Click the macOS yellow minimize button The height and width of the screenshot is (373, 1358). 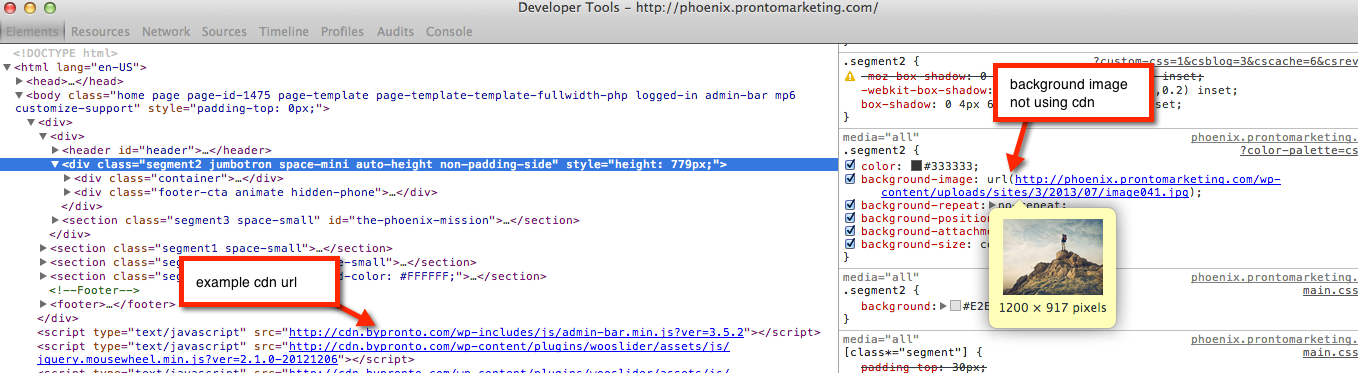pos(30,8)
